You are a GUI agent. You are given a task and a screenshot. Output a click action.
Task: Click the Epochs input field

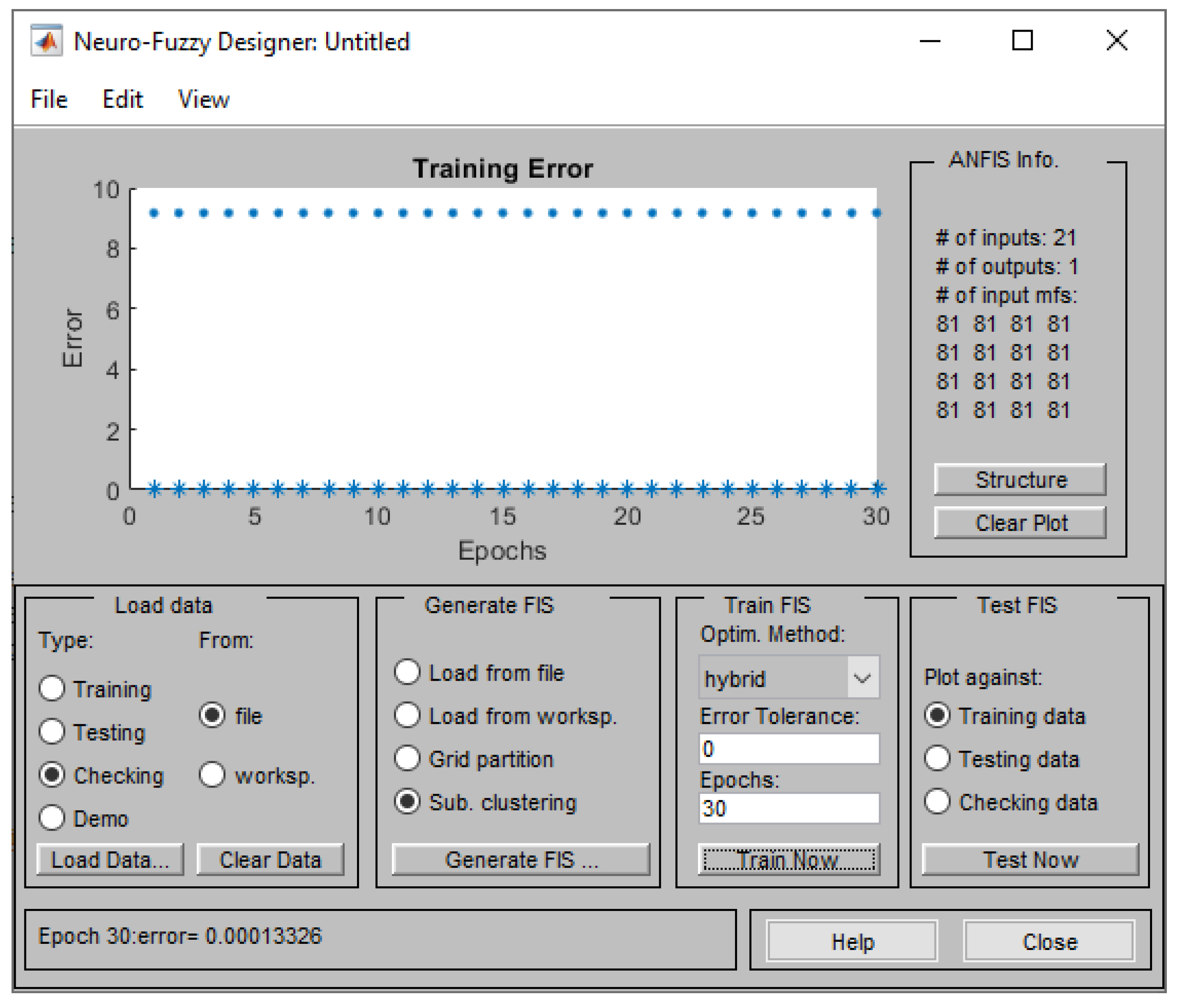(789, 808)
